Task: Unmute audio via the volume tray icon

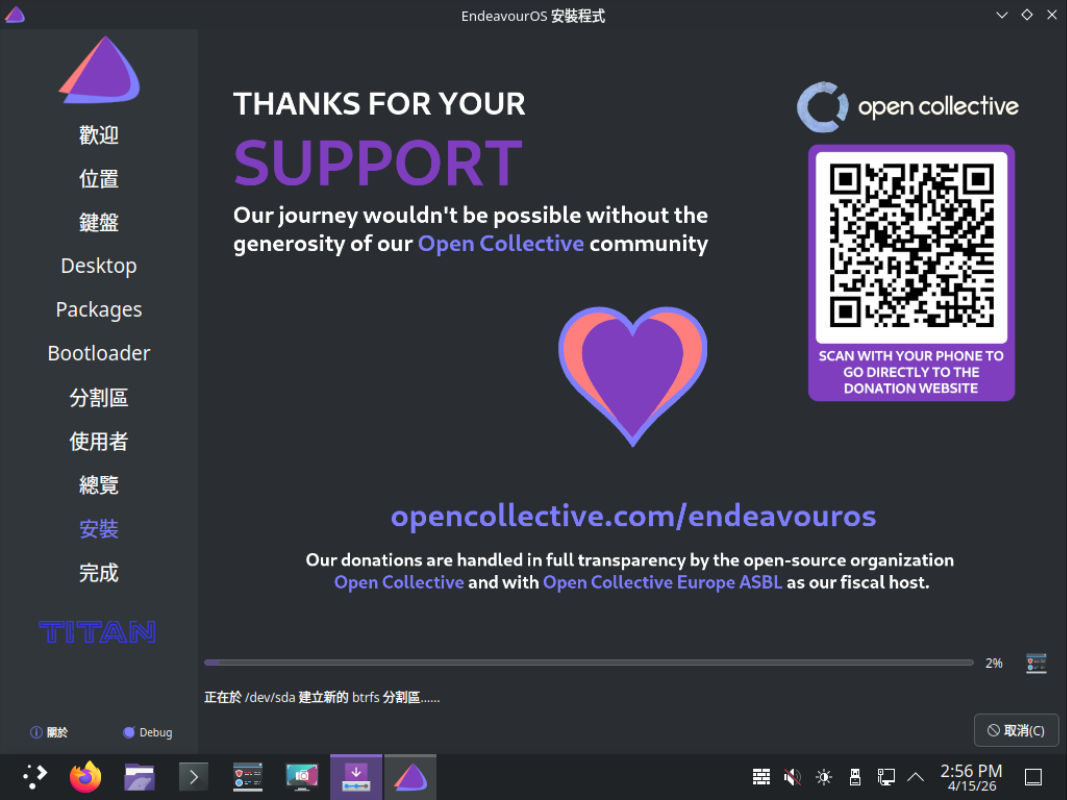Action: 792,777
